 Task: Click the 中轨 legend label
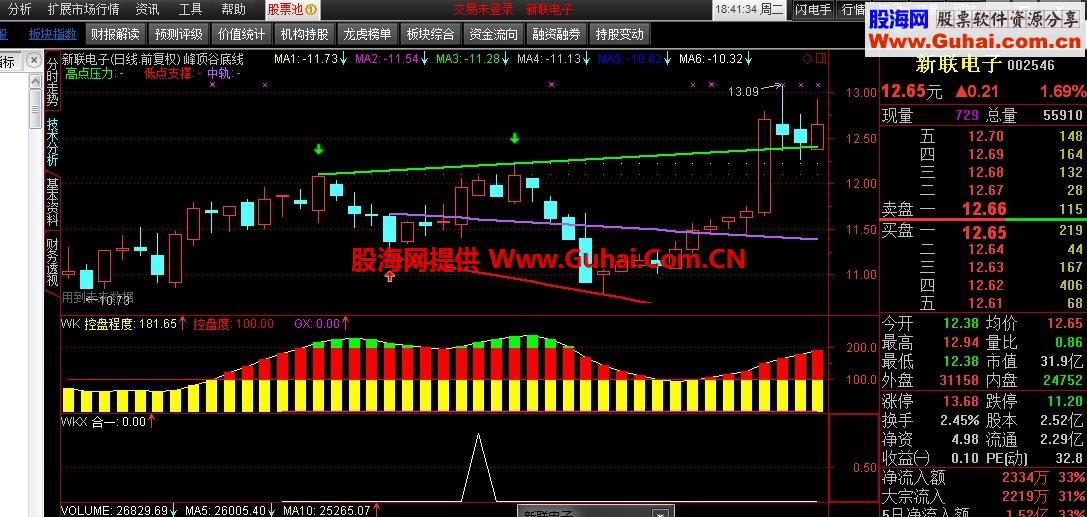point(223,73)
